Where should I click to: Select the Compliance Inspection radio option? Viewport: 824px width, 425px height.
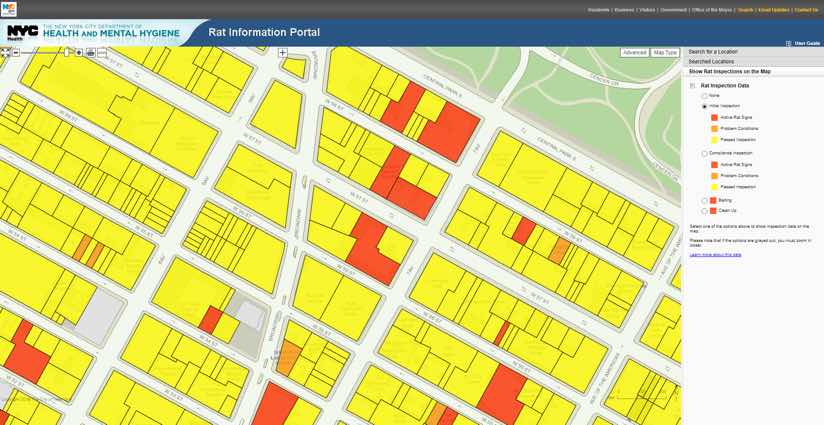705,153
